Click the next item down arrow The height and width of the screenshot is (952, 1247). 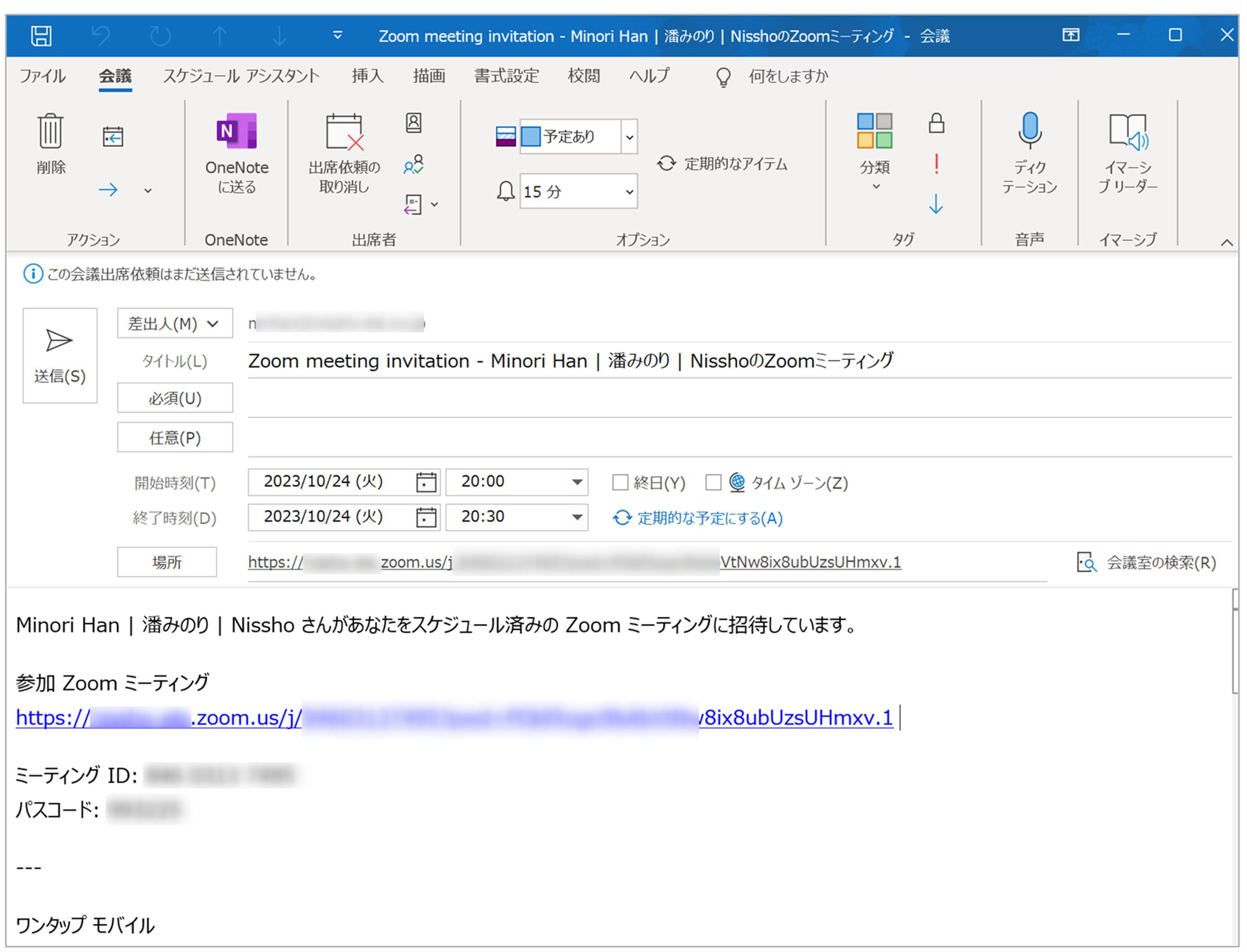[279, 36]
